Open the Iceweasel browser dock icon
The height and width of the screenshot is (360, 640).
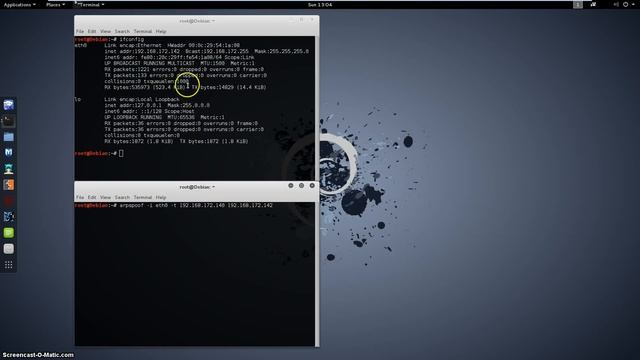9,105
